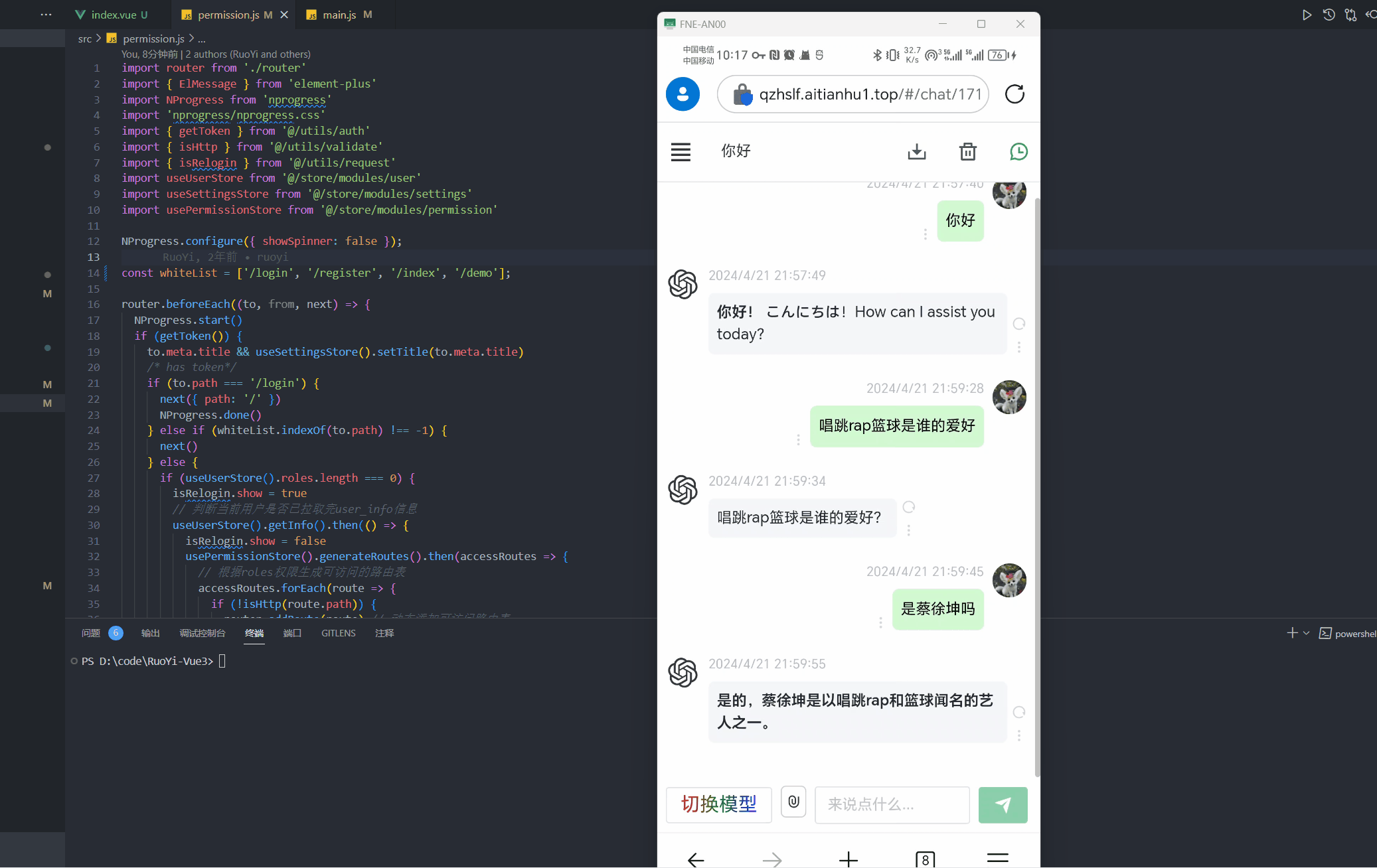Open browser tabs counter showing 8
Screen dimensions: 1377x868
(925, 859)
